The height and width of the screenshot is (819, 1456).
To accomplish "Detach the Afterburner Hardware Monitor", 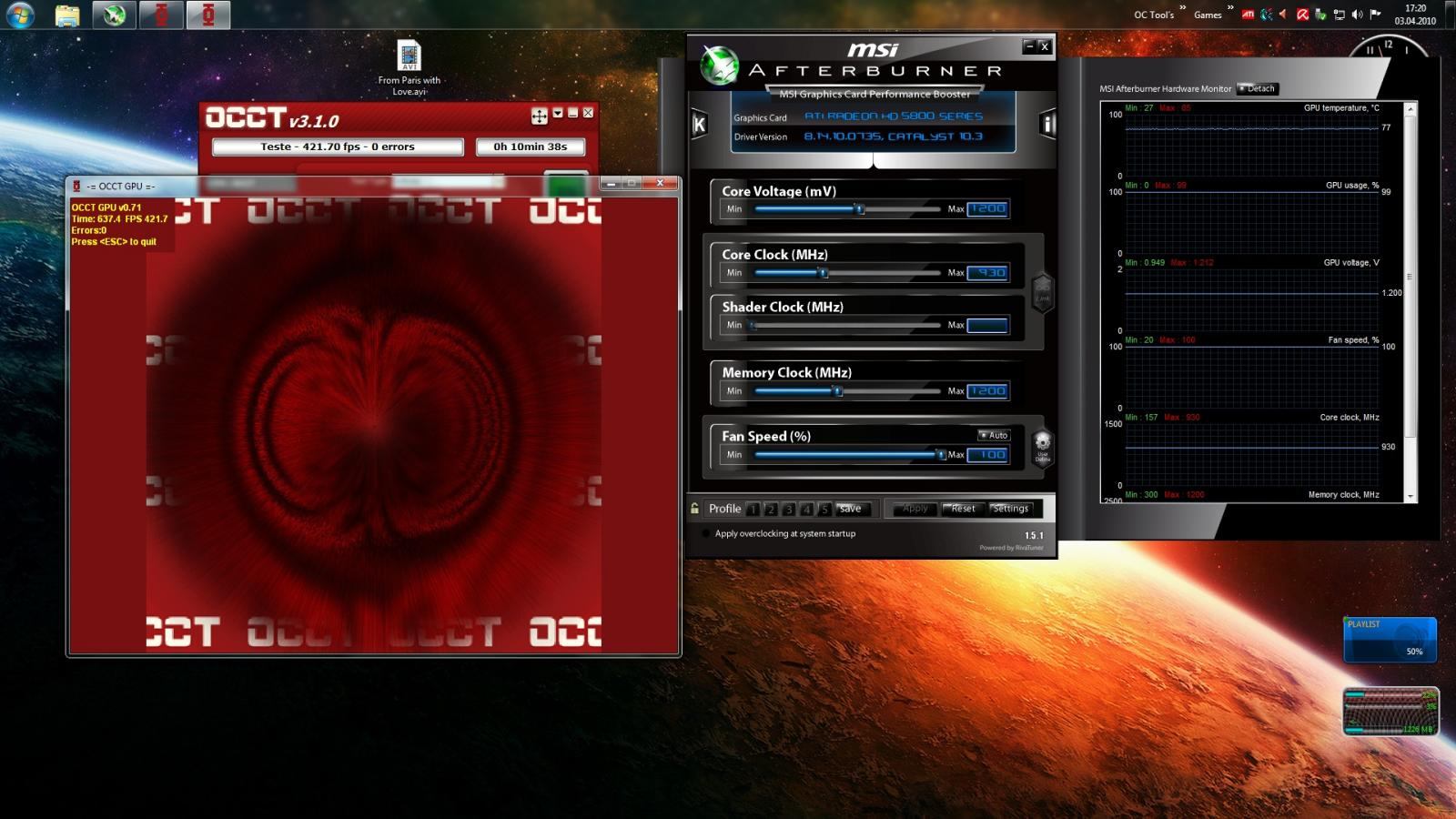I will (x=1258, y=88).
